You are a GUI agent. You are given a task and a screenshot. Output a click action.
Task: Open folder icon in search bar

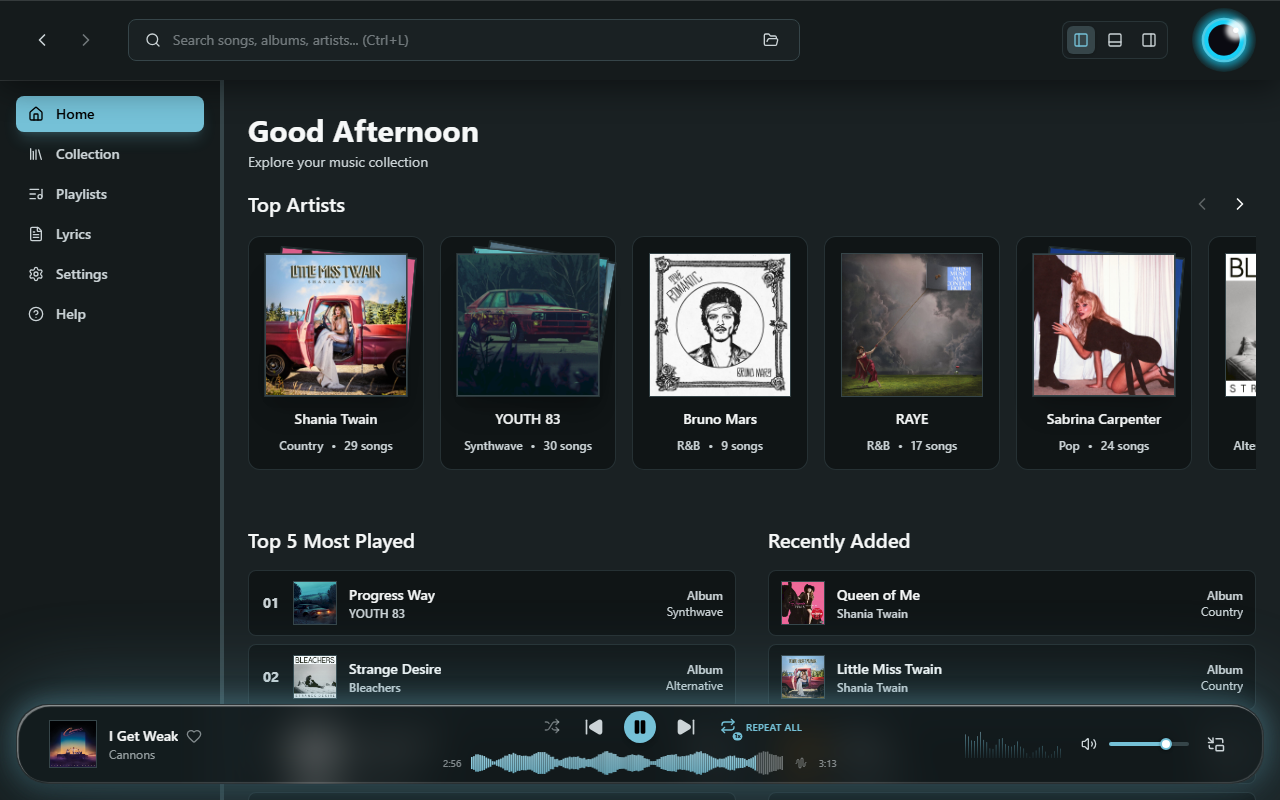coord(770,40)
